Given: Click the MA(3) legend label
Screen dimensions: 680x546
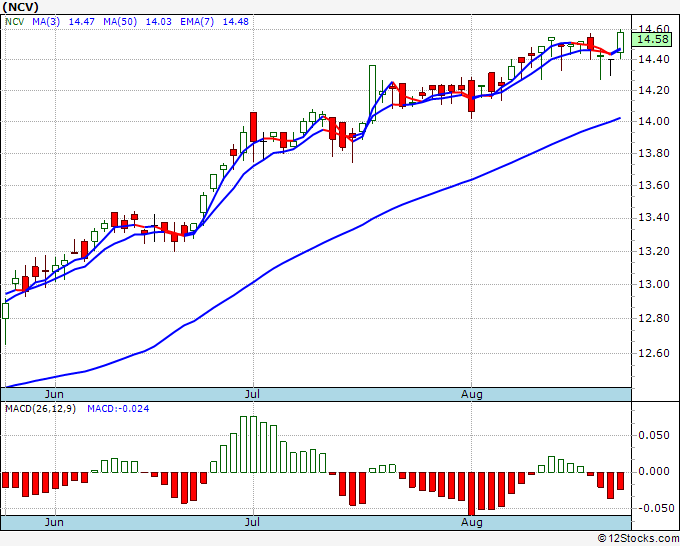Looking at the screenshot, I should 46,22.
